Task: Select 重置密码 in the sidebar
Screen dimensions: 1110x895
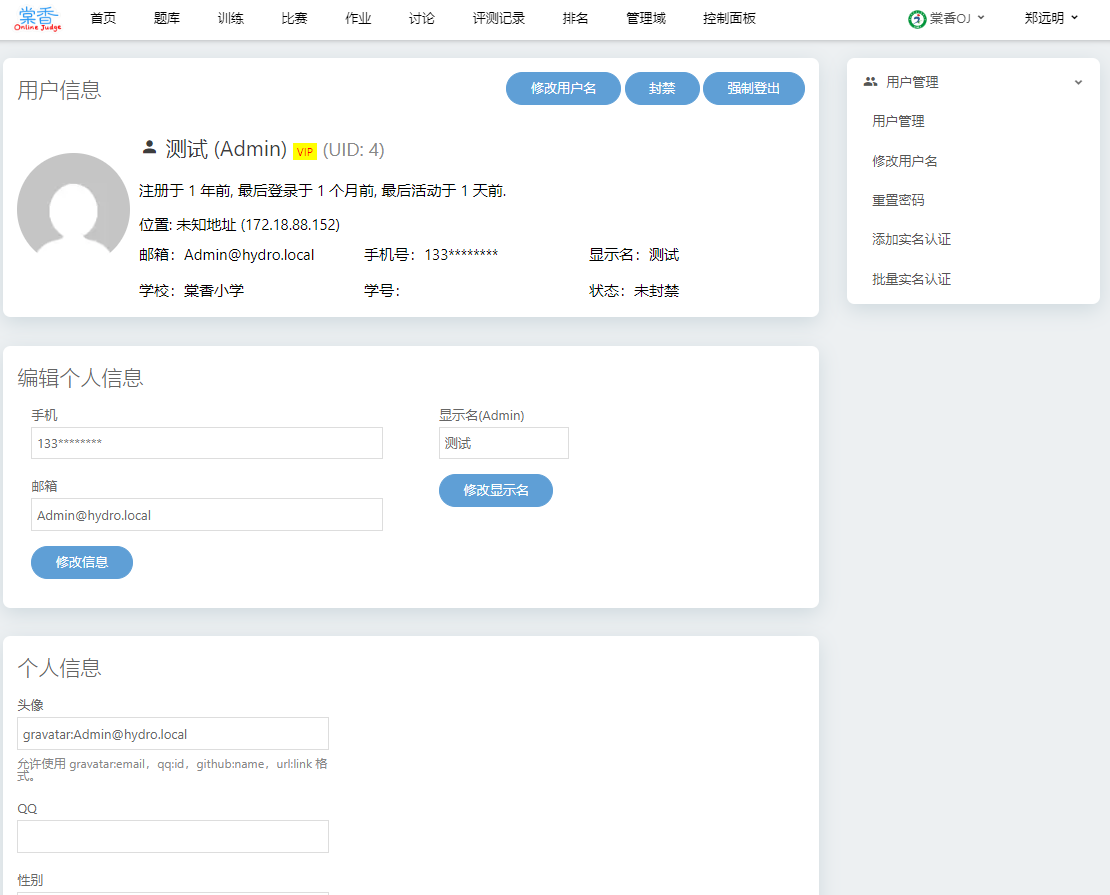Action: click(x=898, y=200)
